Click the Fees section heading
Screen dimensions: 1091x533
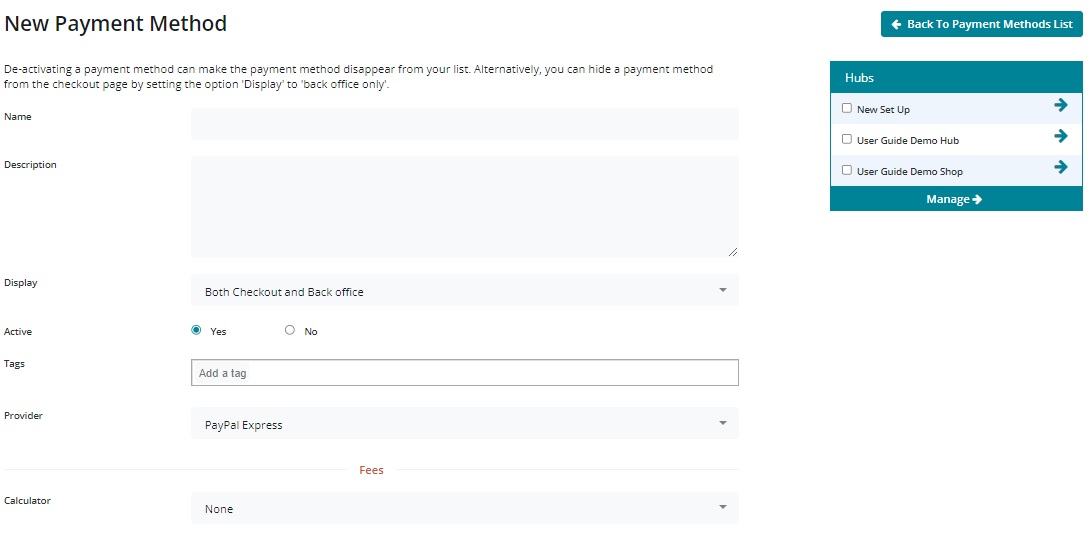(x=371, y=470)
